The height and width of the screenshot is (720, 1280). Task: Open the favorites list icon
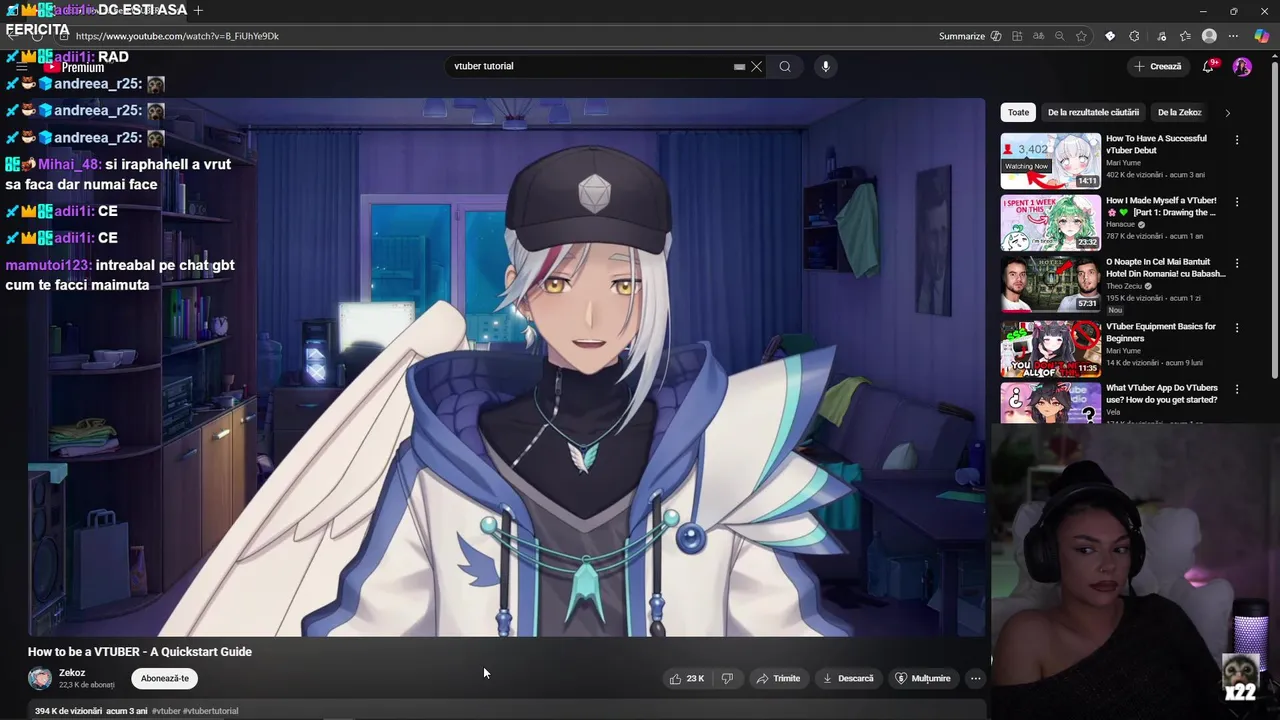1185,36
